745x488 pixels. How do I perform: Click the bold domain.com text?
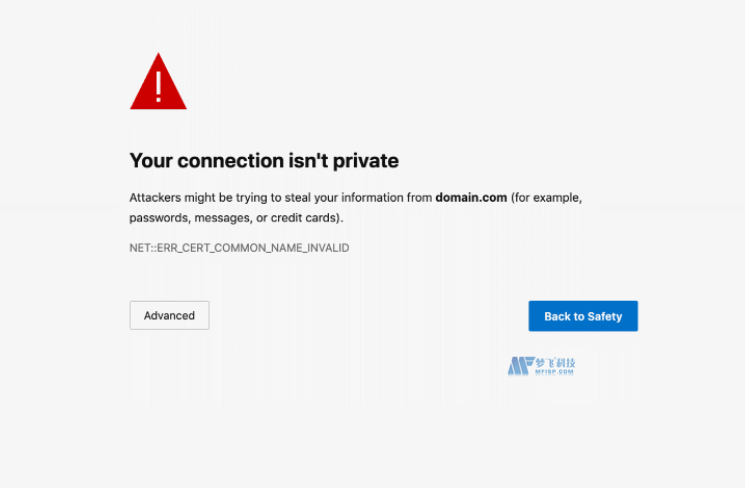[x=471, y=198]
